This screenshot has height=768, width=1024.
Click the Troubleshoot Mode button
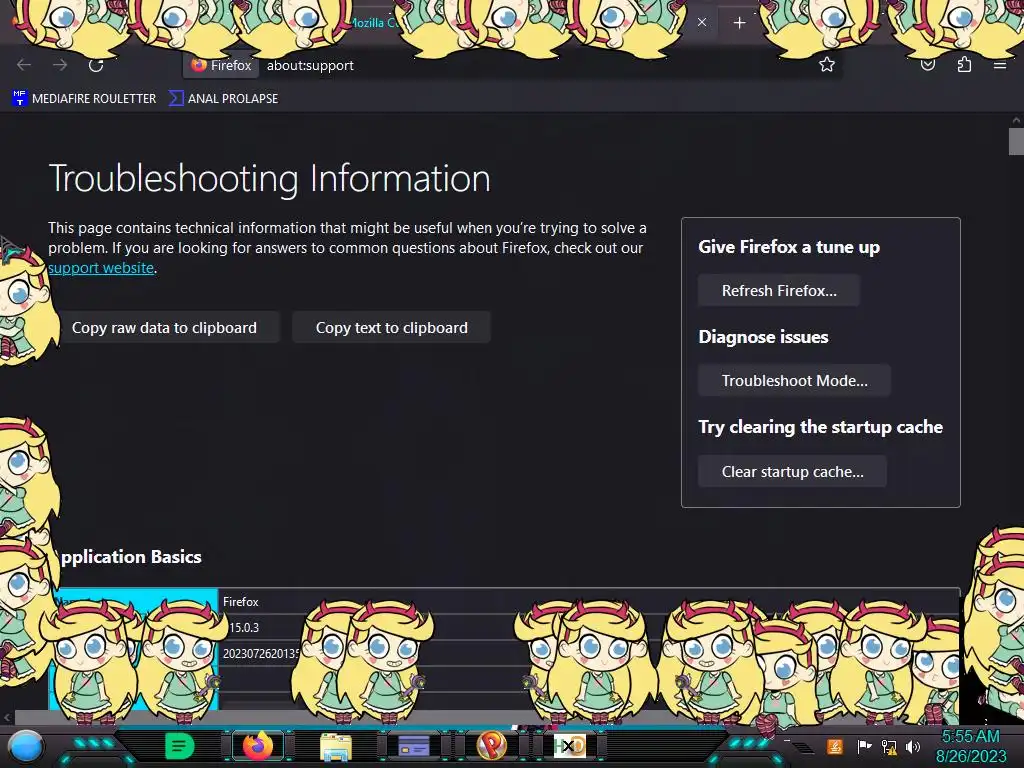794,381
